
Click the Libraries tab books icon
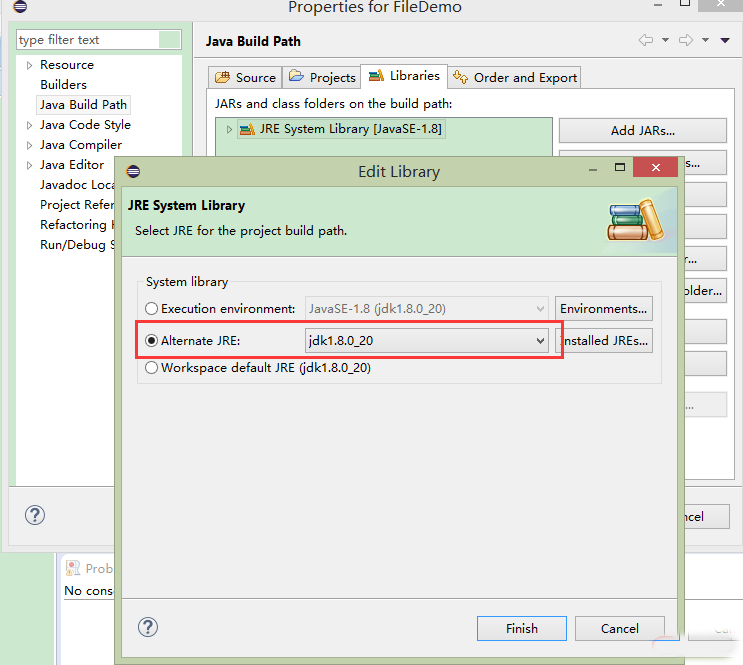tap(376, 75)
